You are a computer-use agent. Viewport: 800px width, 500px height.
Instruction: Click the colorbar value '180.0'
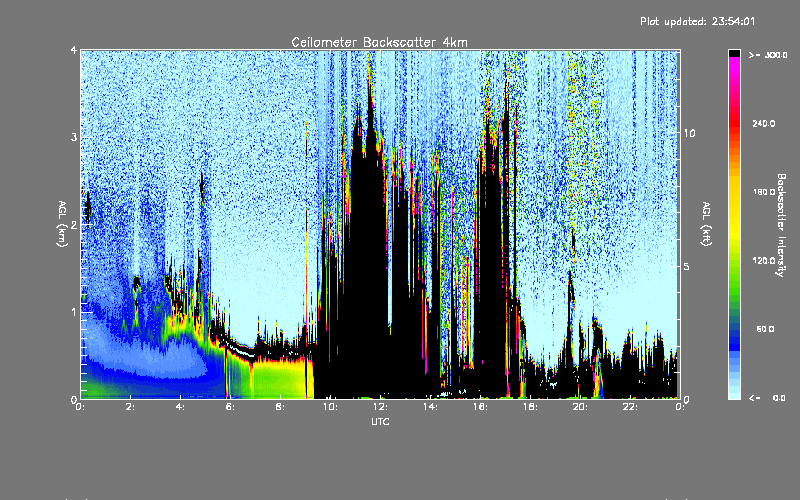pyautogui.click(x=764, y=192)
